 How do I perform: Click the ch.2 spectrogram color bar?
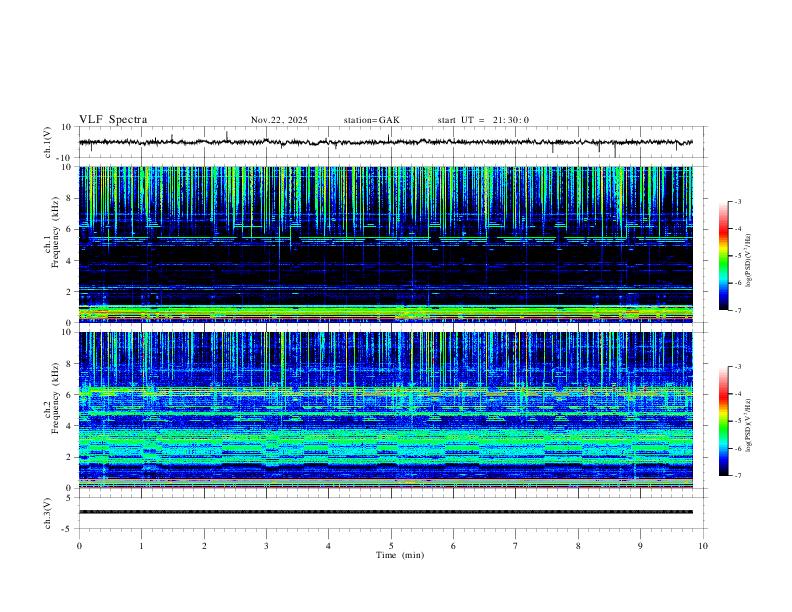[724, 421]
